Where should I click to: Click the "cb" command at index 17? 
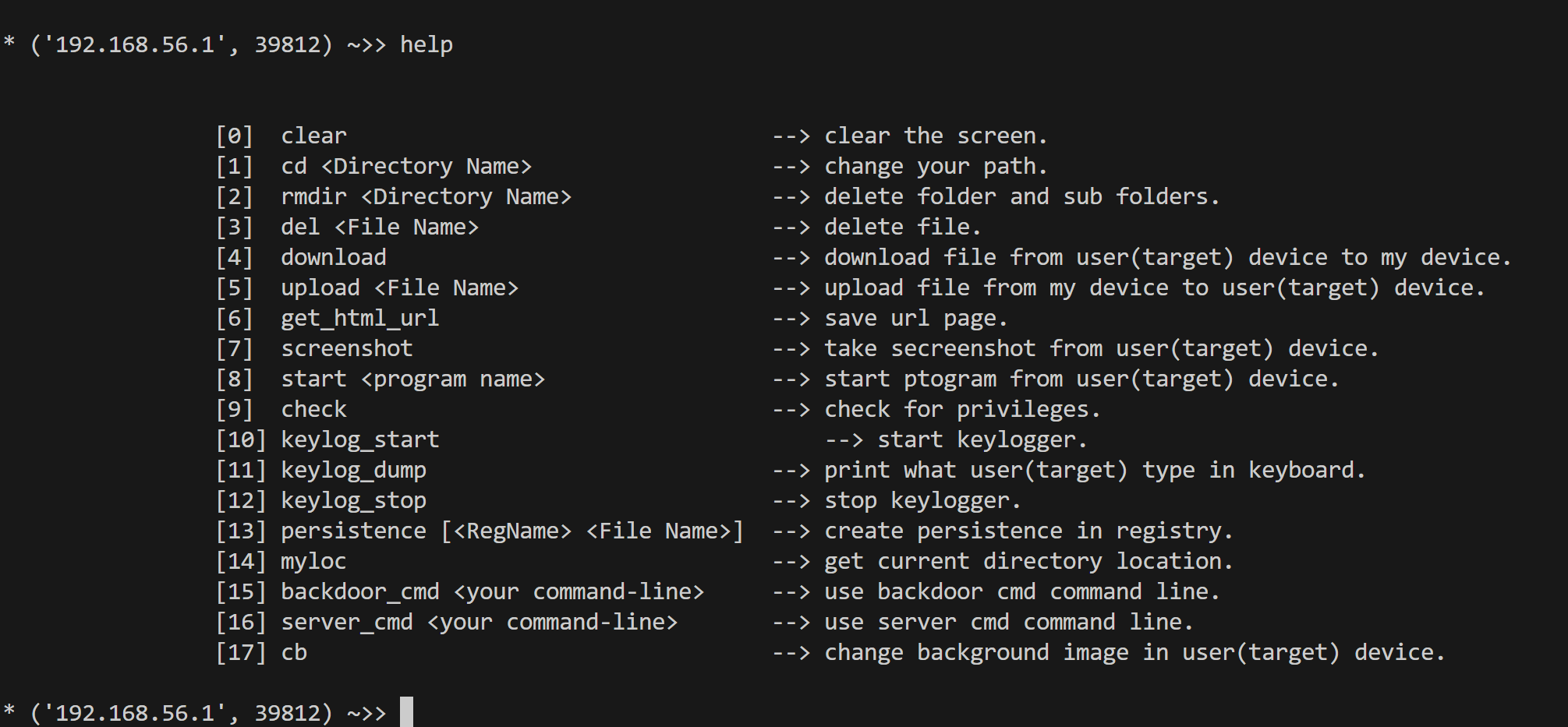[294, 652]
